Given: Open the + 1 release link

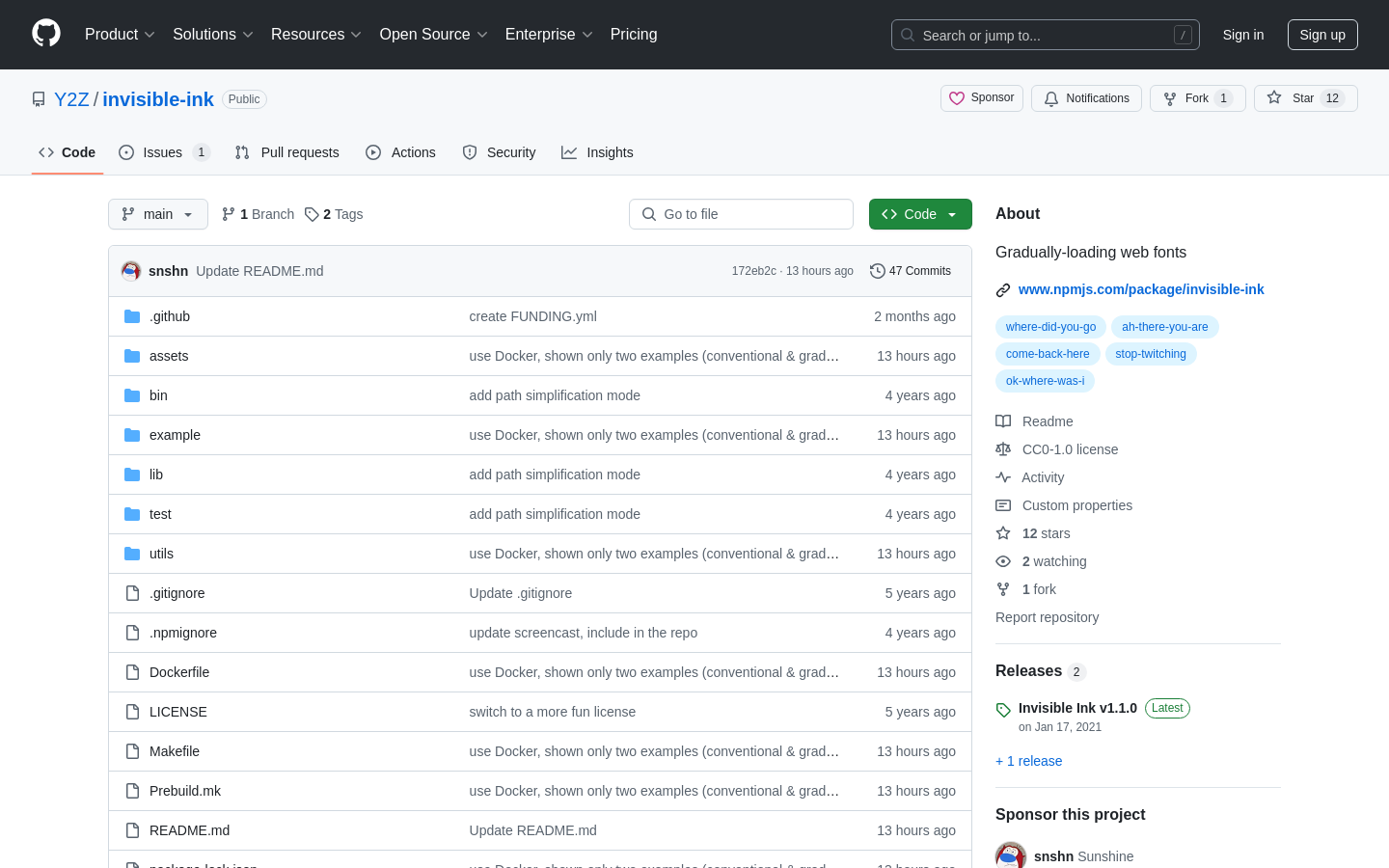Looking at the screenshot, I should point(1028,761).
